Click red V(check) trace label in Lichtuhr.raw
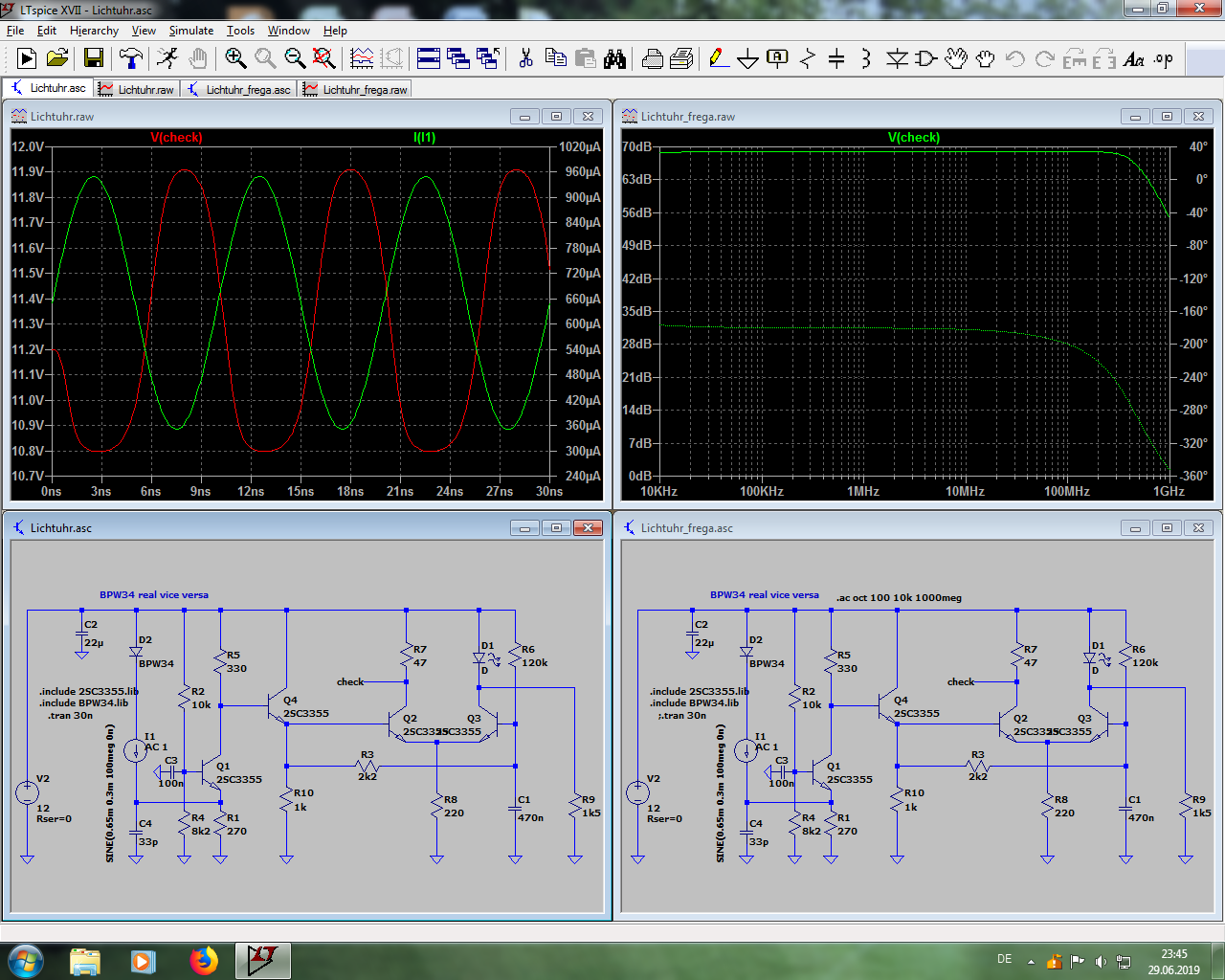 tap(176, 137)
